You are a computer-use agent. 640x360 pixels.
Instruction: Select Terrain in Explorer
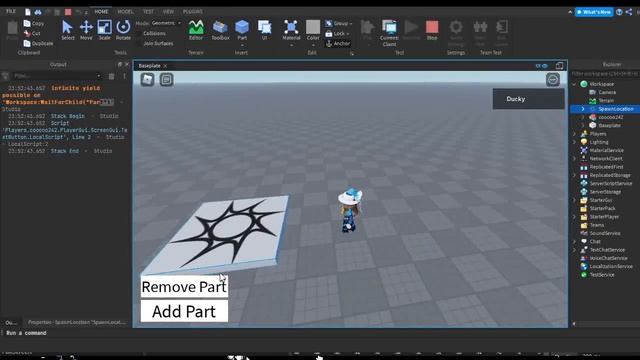coord(606,100)
